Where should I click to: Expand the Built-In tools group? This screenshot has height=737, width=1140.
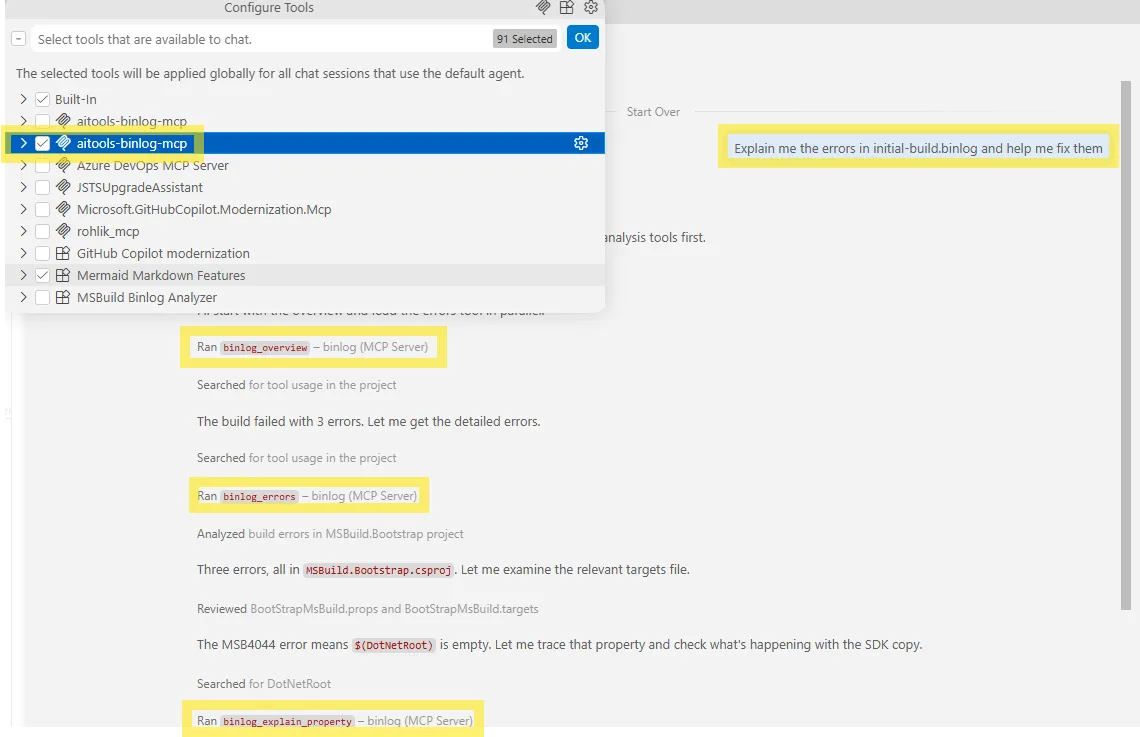point(23,99)
